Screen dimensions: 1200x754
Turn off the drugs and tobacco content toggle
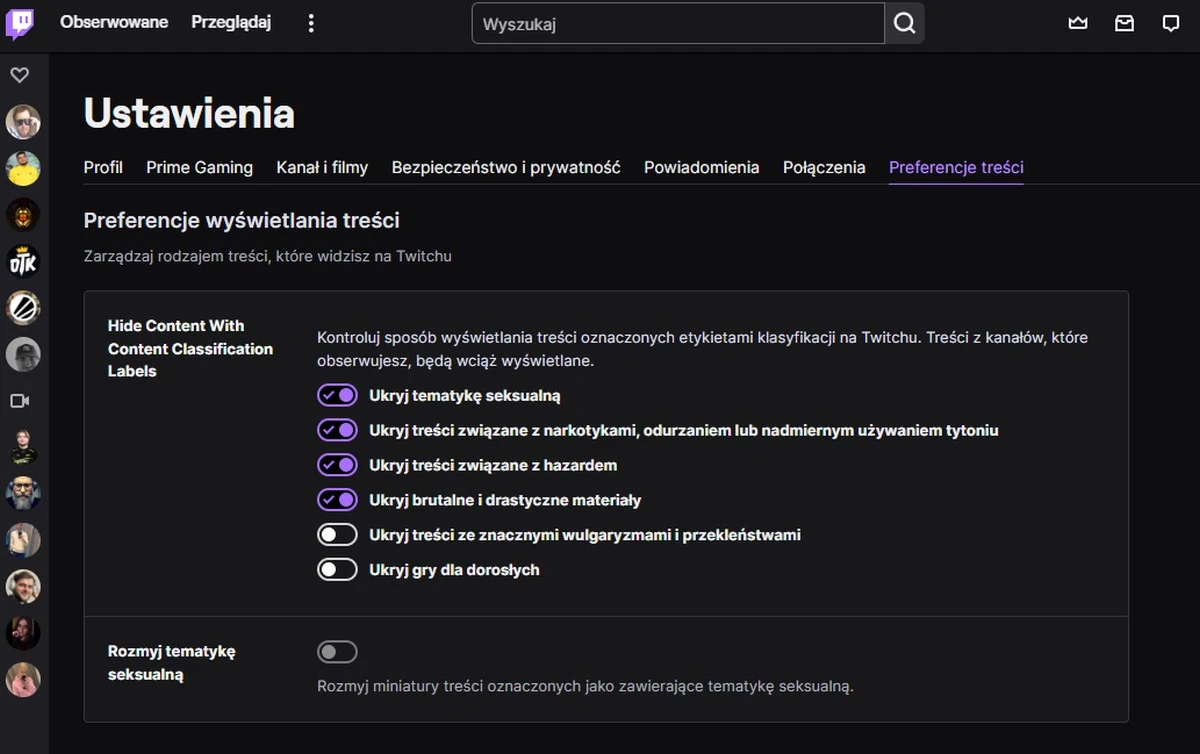coord(337,430)
